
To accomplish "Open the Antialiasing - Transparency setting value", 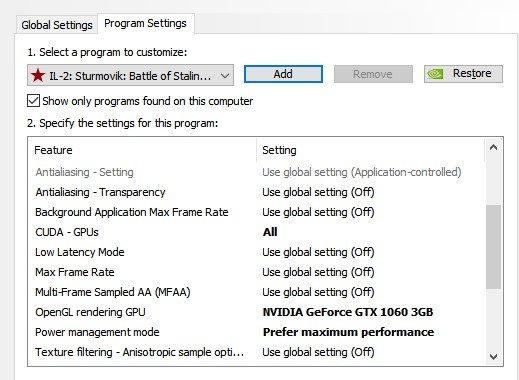I will pyautogui.click(x=318, y=192).
